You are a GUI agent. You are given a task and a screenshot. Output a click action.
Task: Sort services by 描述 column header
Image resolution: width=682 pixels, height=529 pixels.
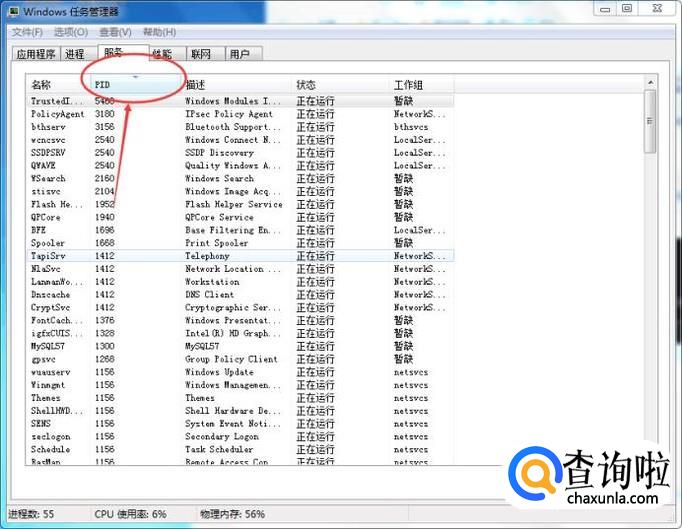236,85
